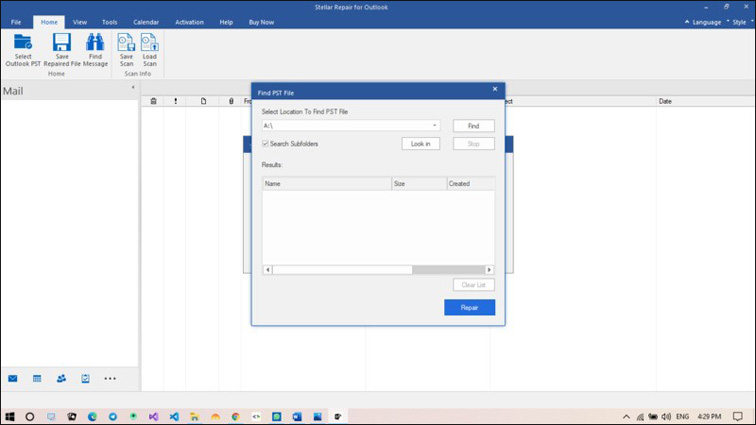
Task: Click volume icon in system tray
Action: 666,416
